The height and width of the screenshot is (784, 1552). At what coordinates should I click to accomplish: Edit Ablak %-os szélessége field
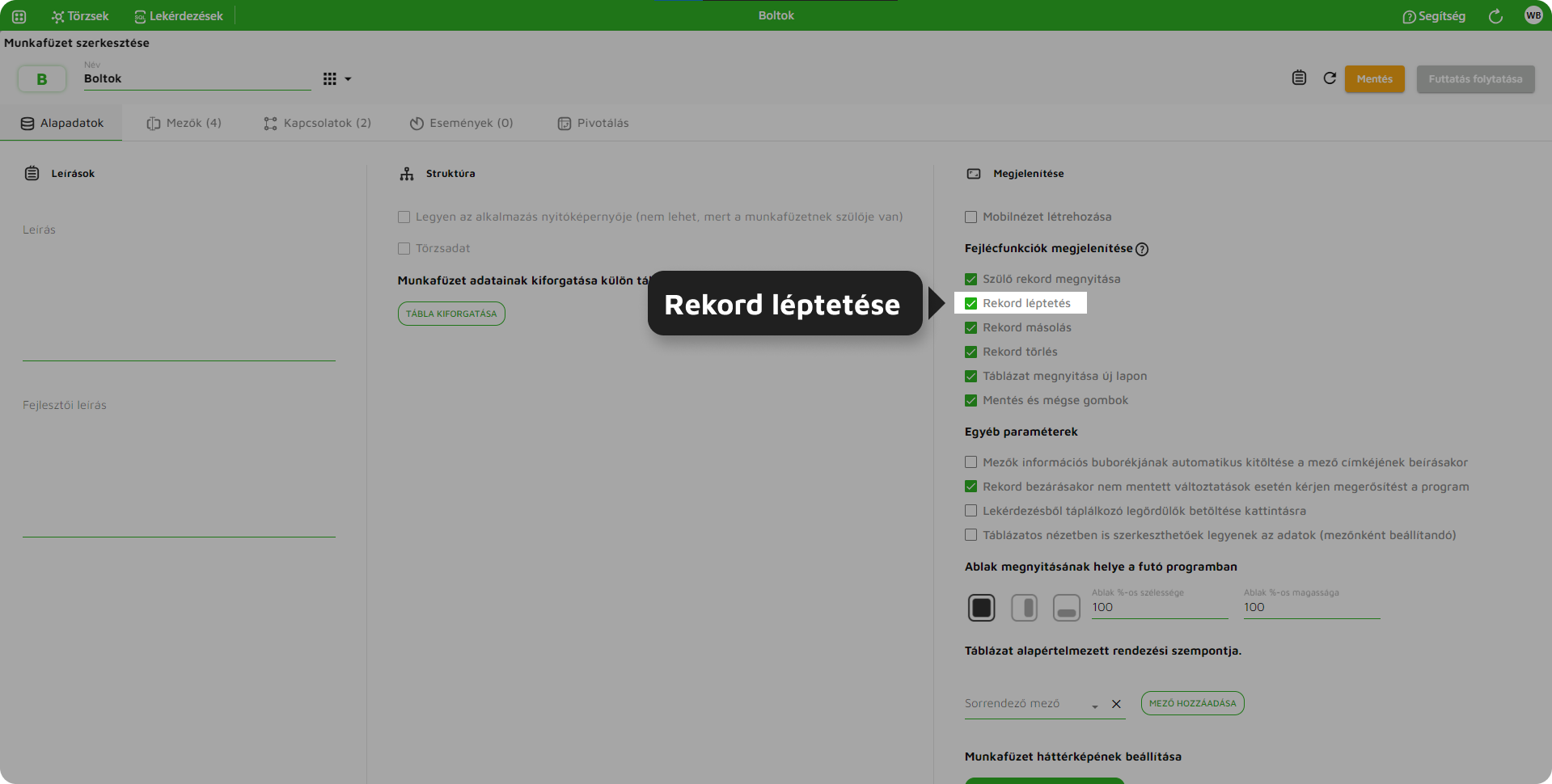pos(1160,608)
